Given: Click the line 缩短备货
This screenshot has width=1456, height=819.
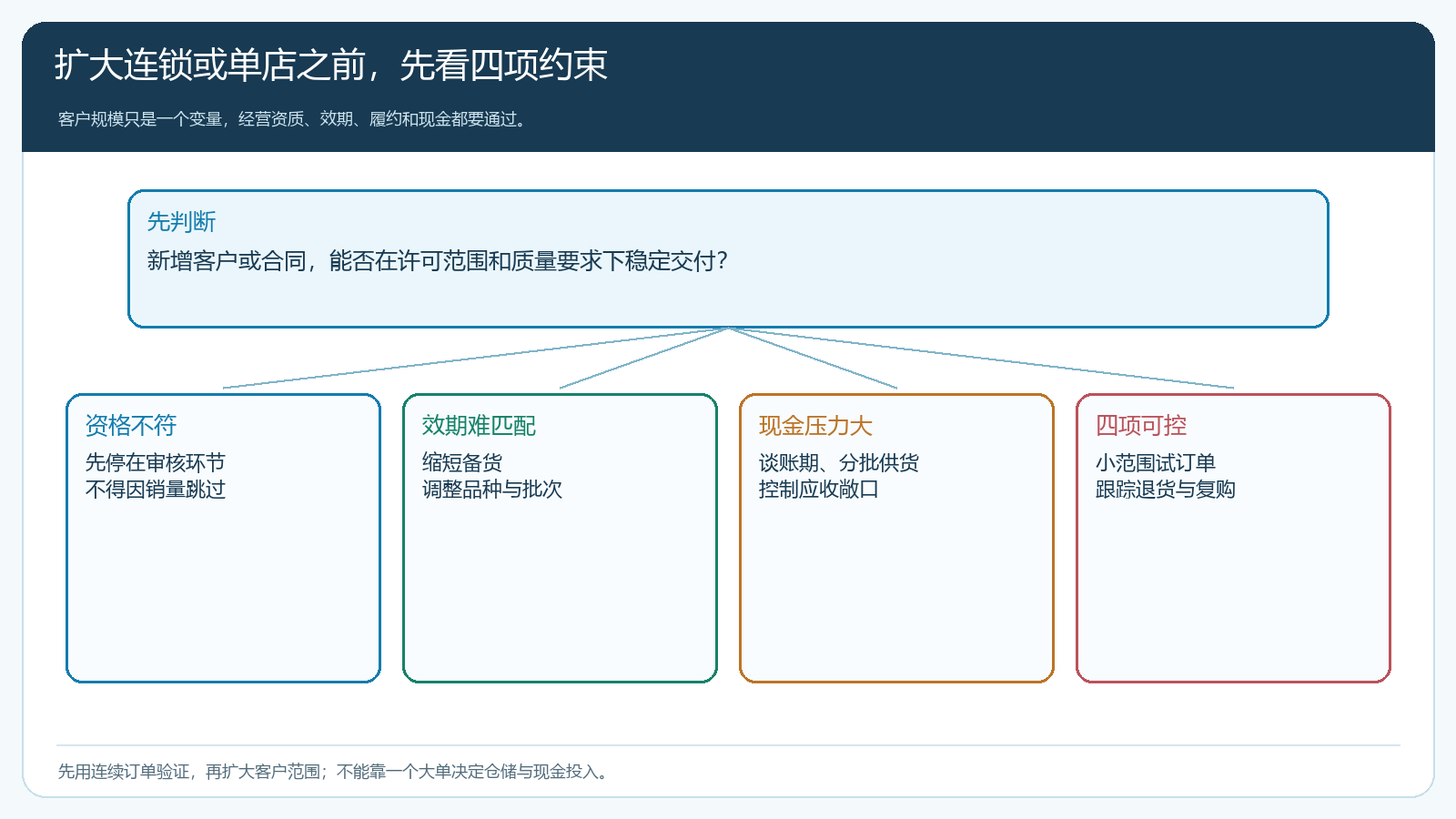Looking at the screenshot, I should point(461,462).
